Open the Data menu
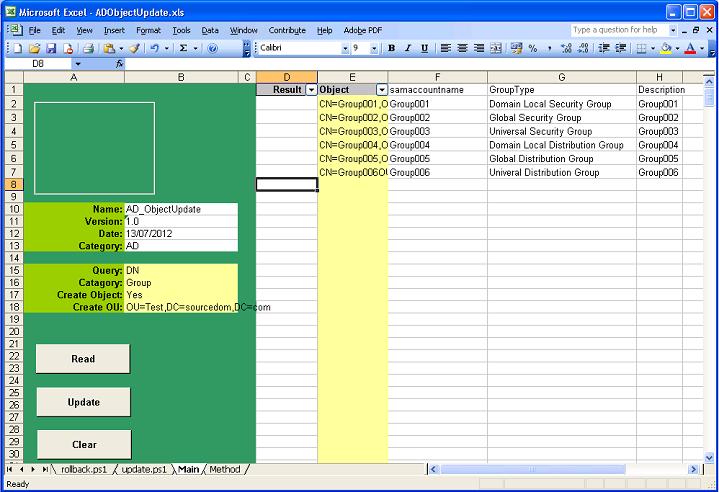This screenshot has height=492, width=719. [x=210, y=30]
